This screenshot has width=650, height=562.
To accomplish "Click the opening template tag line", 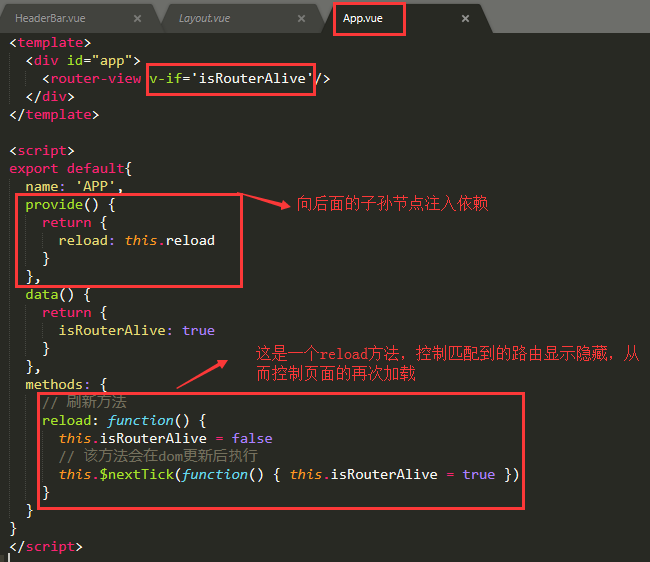I will pos(50,43).
